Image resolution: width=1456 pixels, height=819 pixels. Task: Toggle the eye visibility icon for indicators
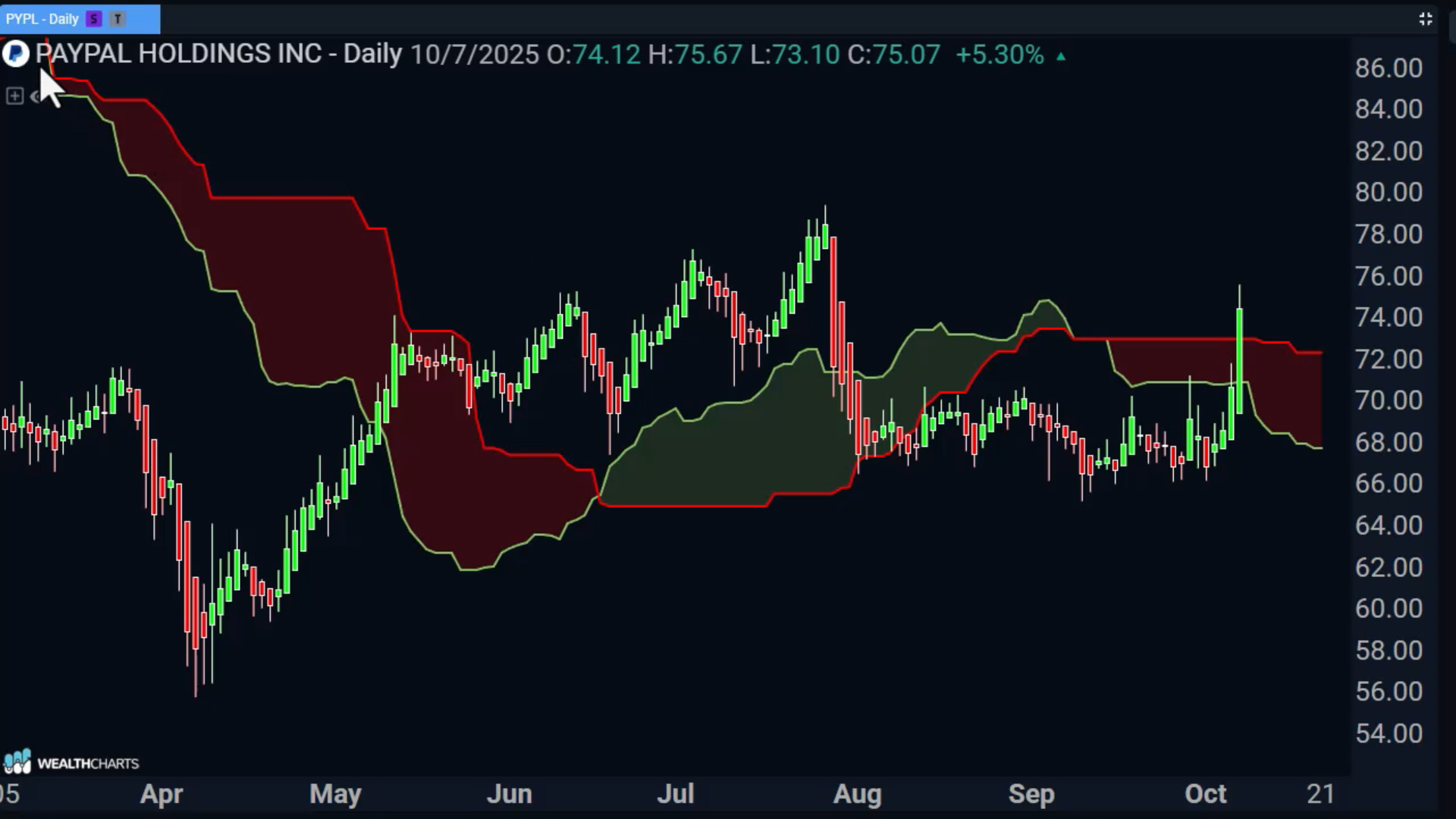35,96
